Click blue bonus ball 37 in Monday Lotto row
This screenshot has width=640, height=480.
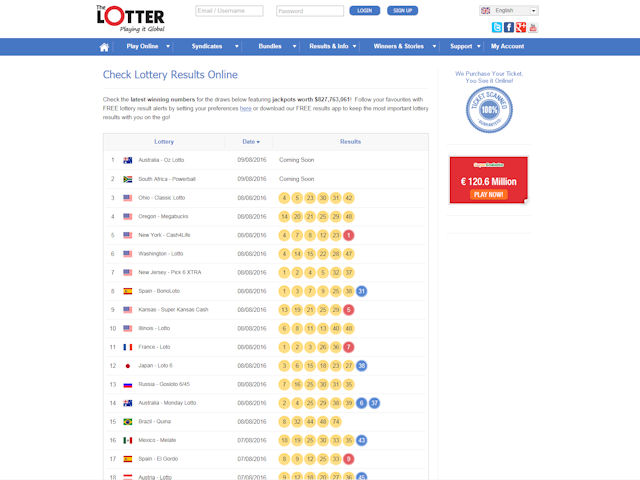pos(374,403)
